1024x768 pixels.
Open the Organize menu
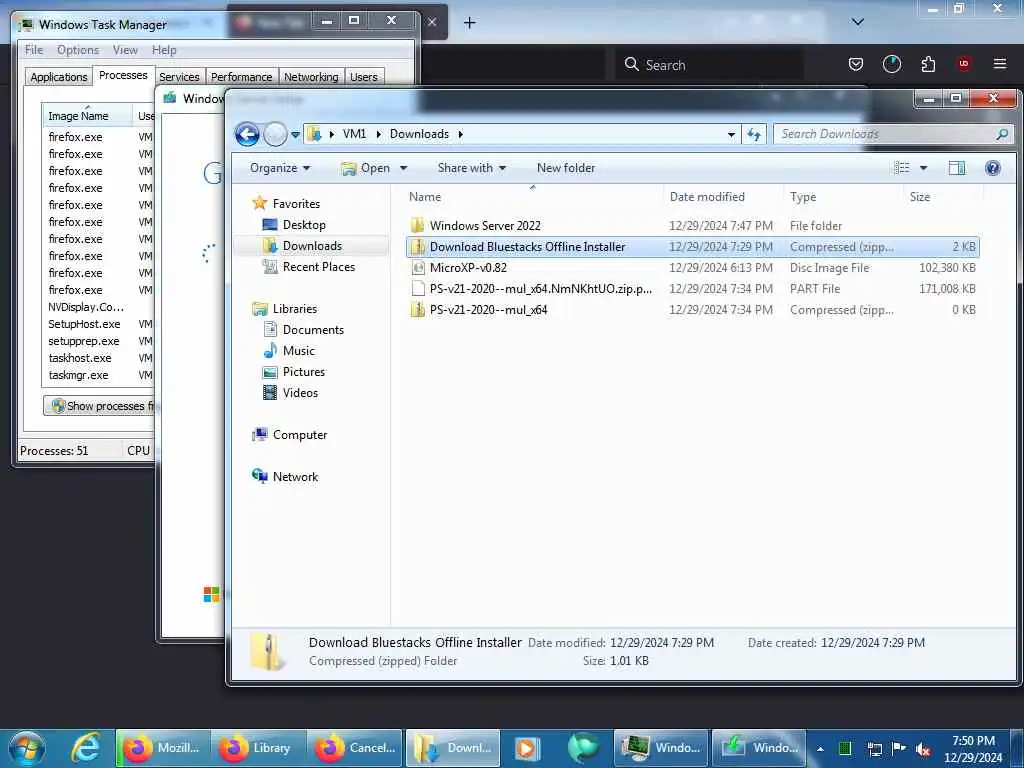click(280, 168)
